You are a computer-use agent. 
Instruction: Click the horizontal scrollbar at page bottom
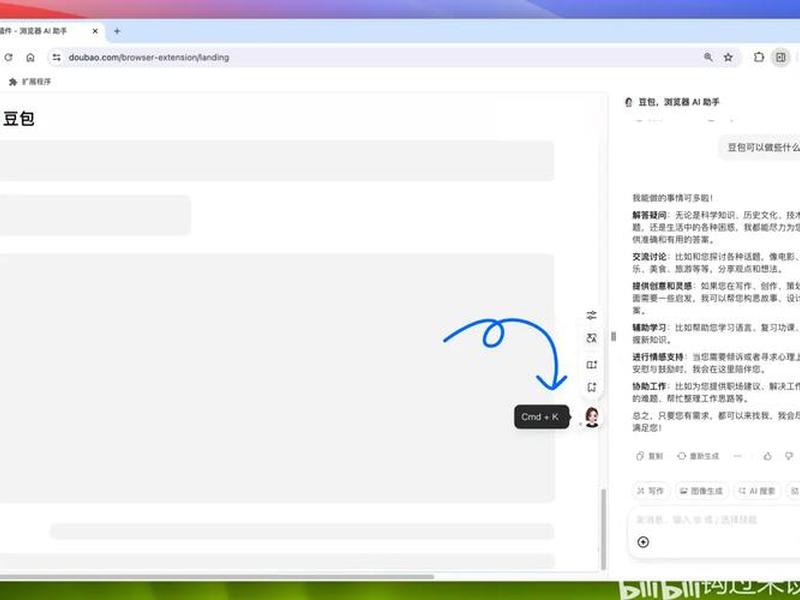(x=217, y=577)
